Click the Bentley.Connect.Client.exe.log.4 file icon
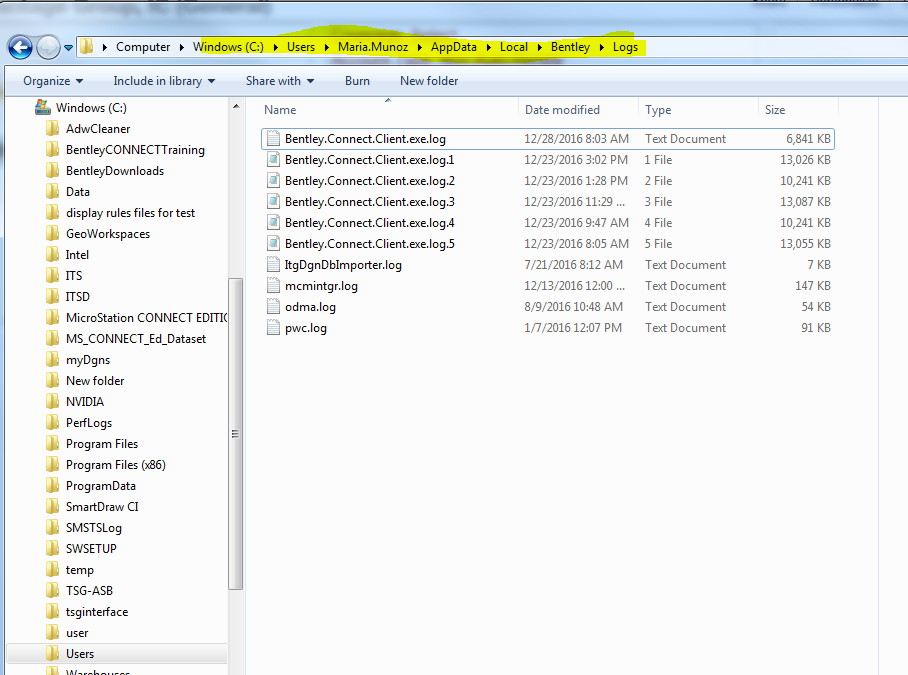This screenshot has height=675, width=908. pyautogui.click(x=273, y=222)
